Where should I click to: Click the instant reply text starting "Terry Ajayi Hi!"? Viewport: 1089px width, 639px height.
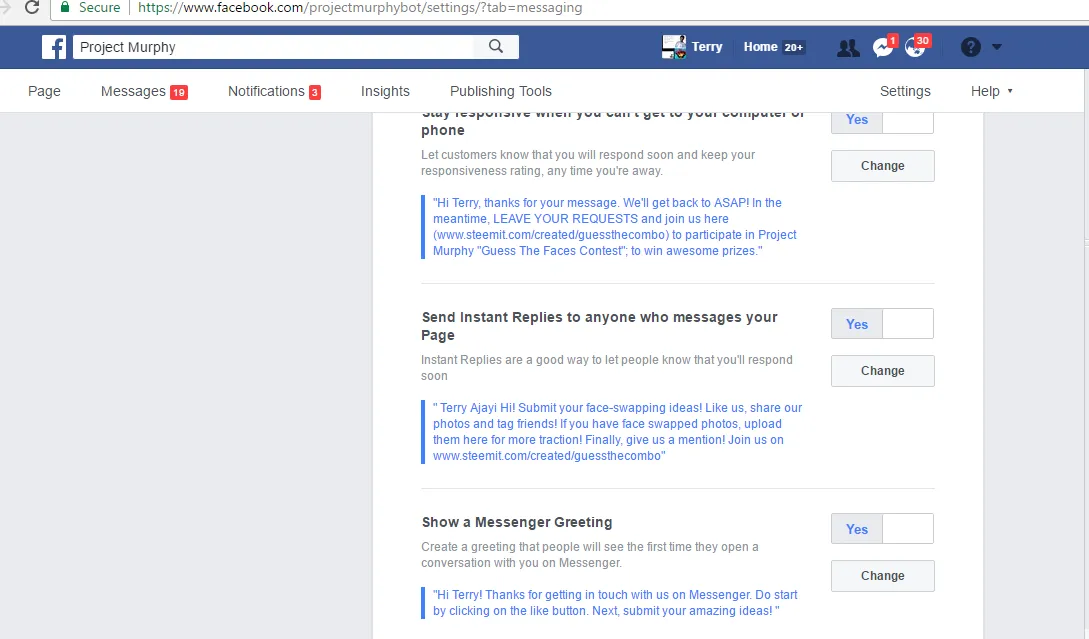pyautogui.click(x=617, y=431)
